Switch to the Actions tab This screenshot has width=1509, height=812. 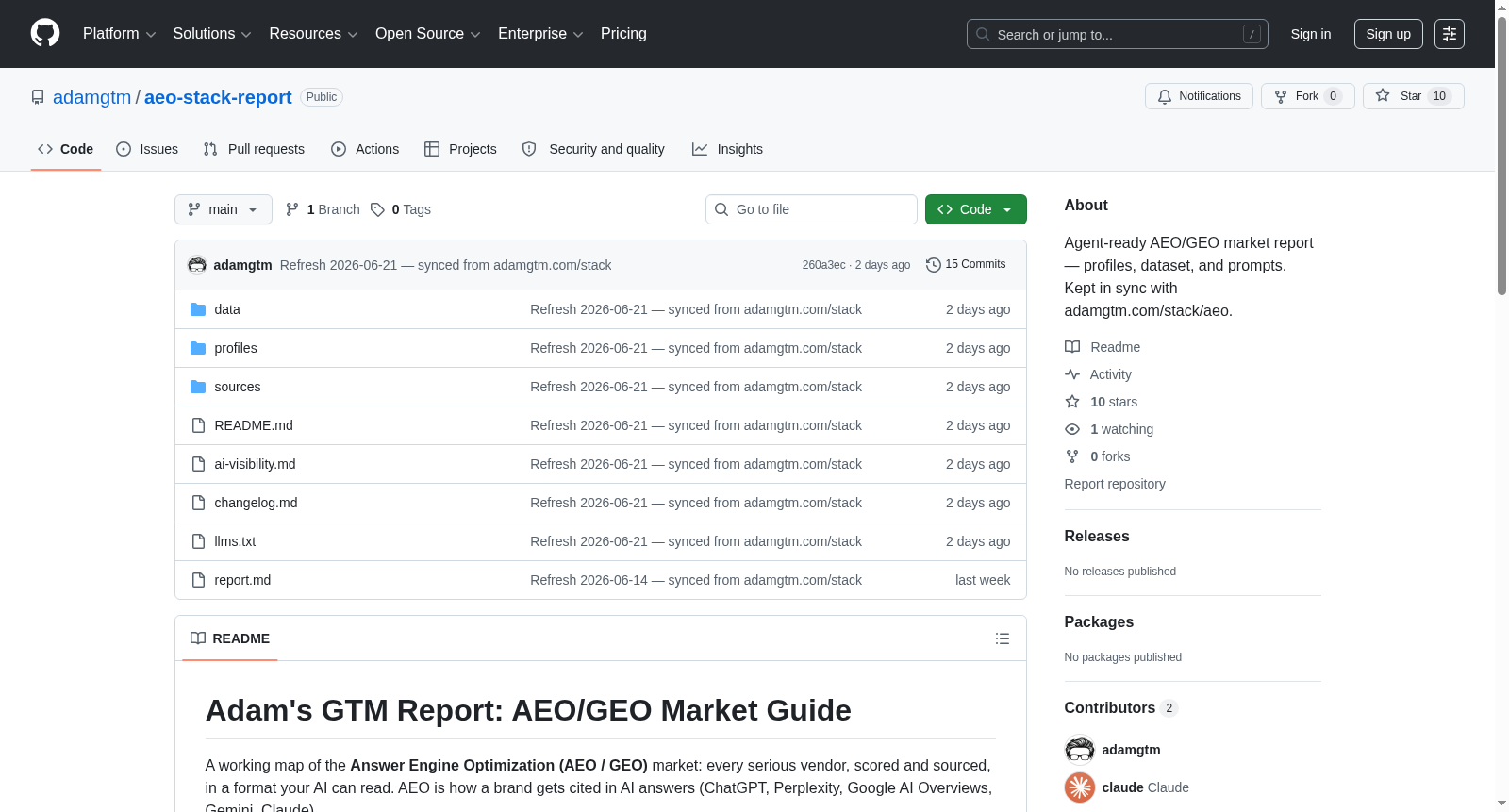pyautogui.click(x=365, y=149)
